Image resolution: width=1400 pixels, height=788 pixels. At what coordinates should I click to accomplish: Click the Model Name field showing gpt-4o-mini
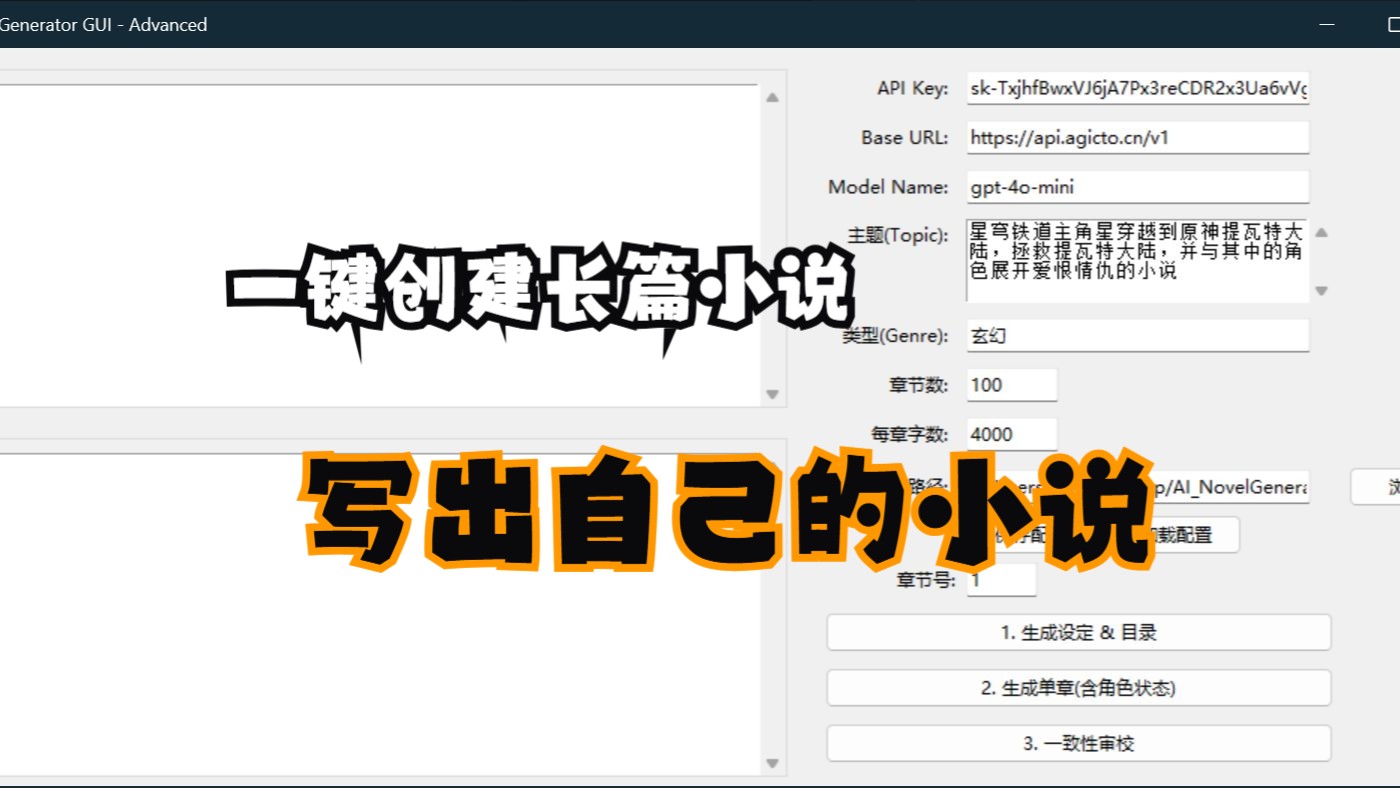[x=1137, y=187]
